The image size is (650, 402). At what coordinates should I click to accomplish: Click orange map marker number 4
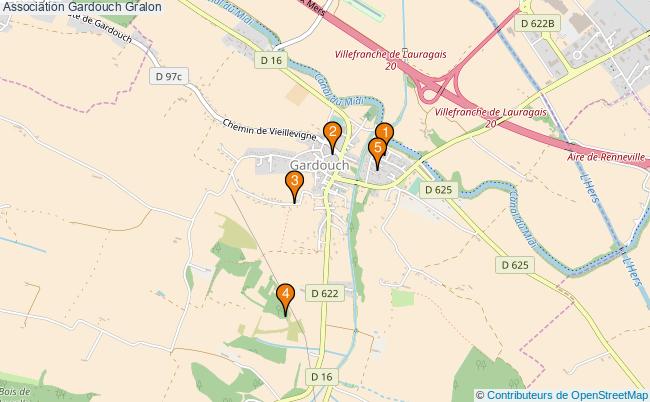click(x=285, y=295)
